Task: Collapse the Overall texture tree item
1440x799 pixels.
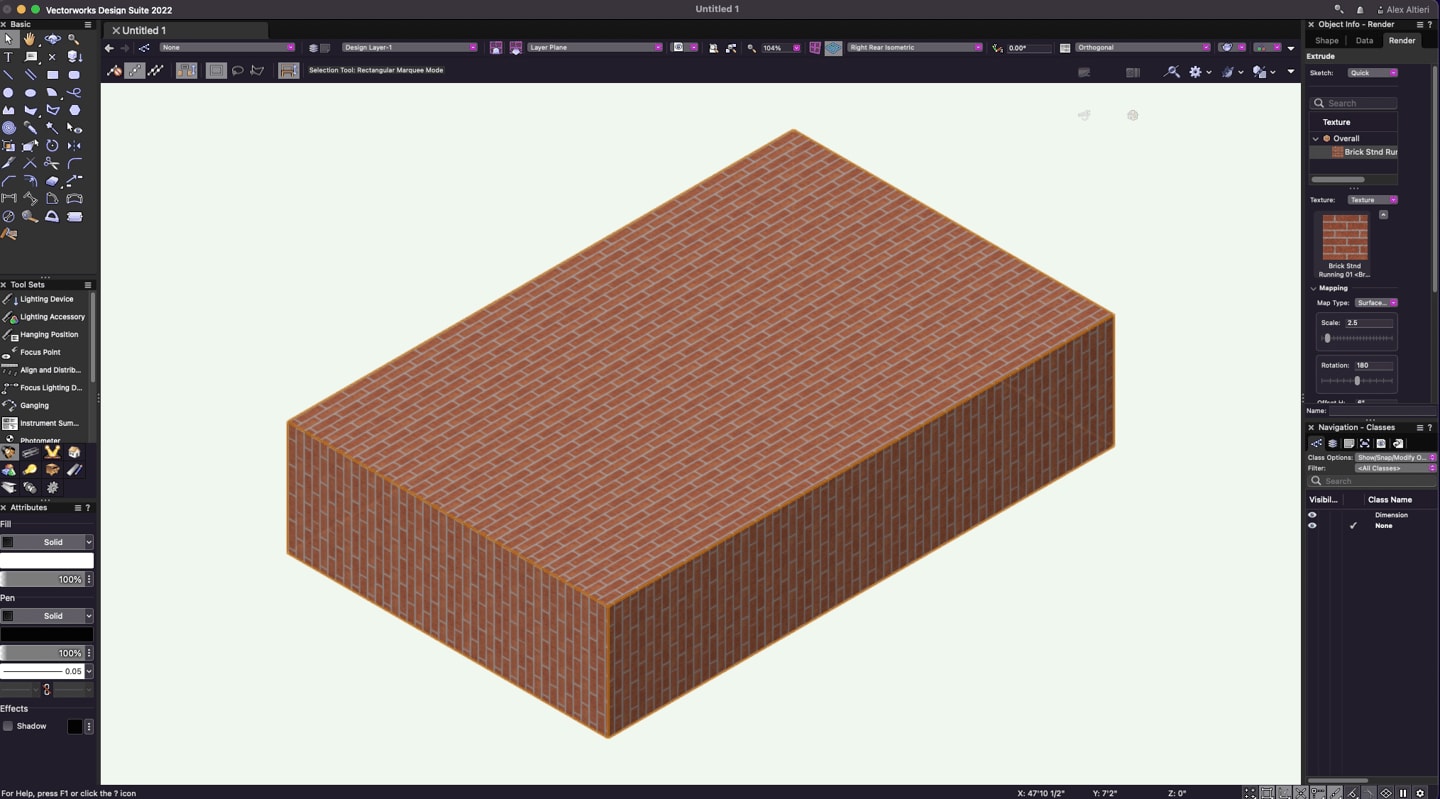Action: (x=1316, y=139)
